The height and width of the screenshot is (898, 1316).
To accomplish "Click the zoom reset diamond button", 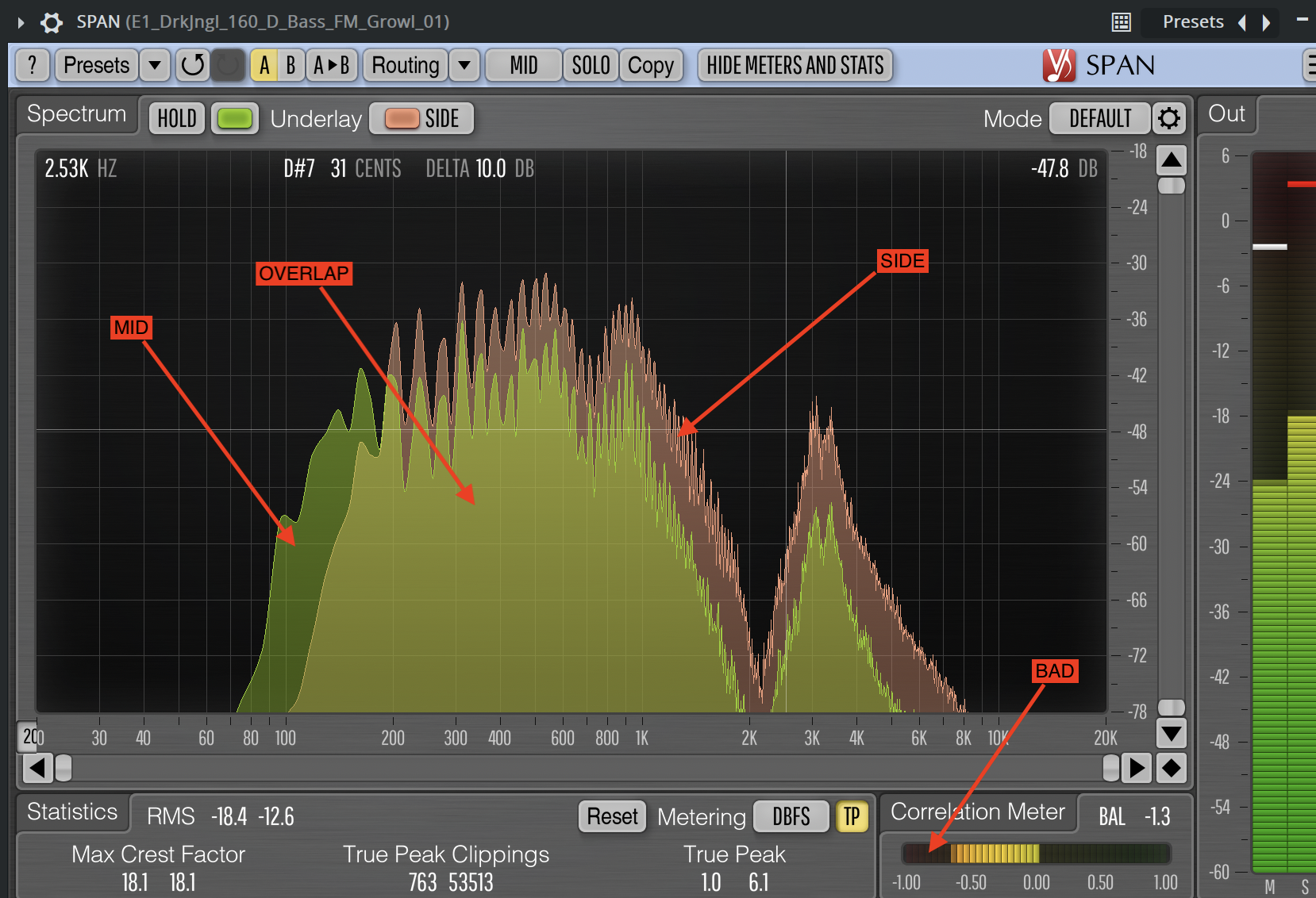I will 1172,767.
